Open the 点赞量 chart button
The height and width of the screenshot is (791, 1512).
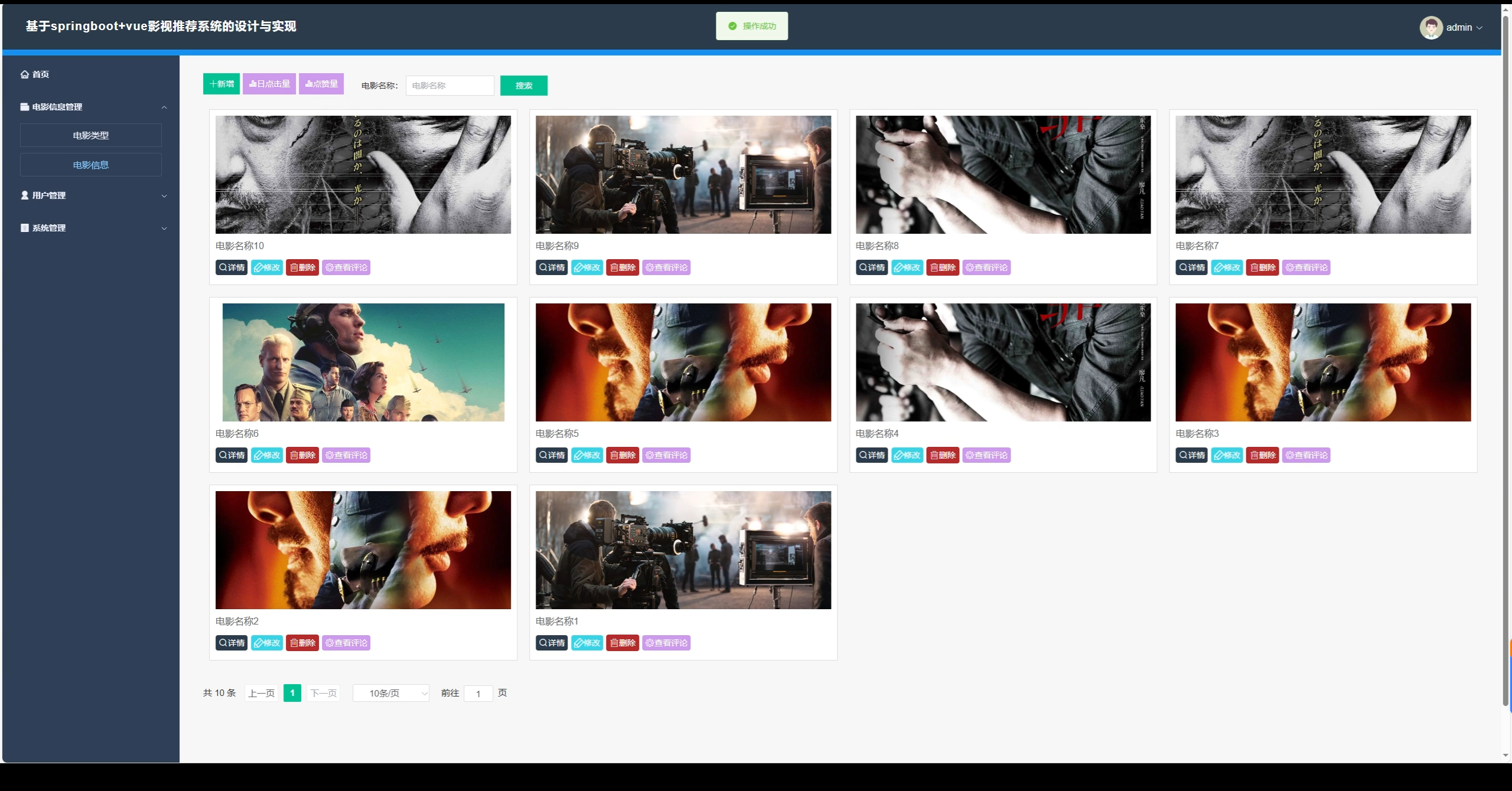pos(321,84)
